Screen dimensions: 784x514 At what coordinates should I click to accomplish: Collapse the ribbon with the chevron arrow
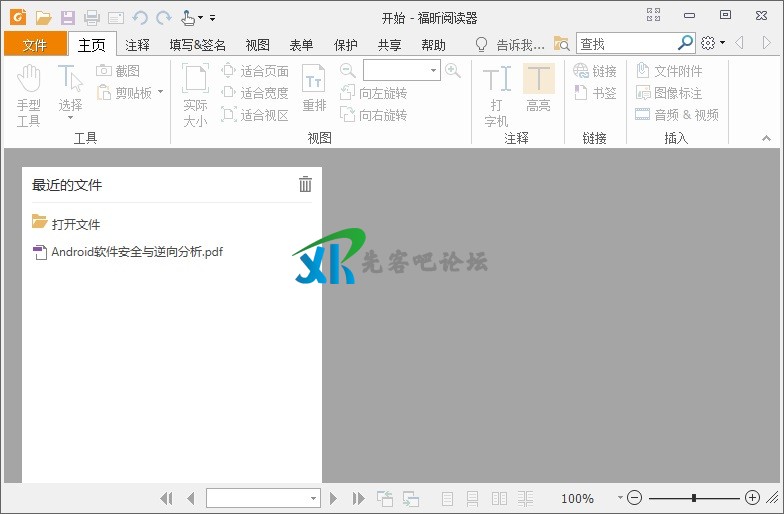[767, 138]
